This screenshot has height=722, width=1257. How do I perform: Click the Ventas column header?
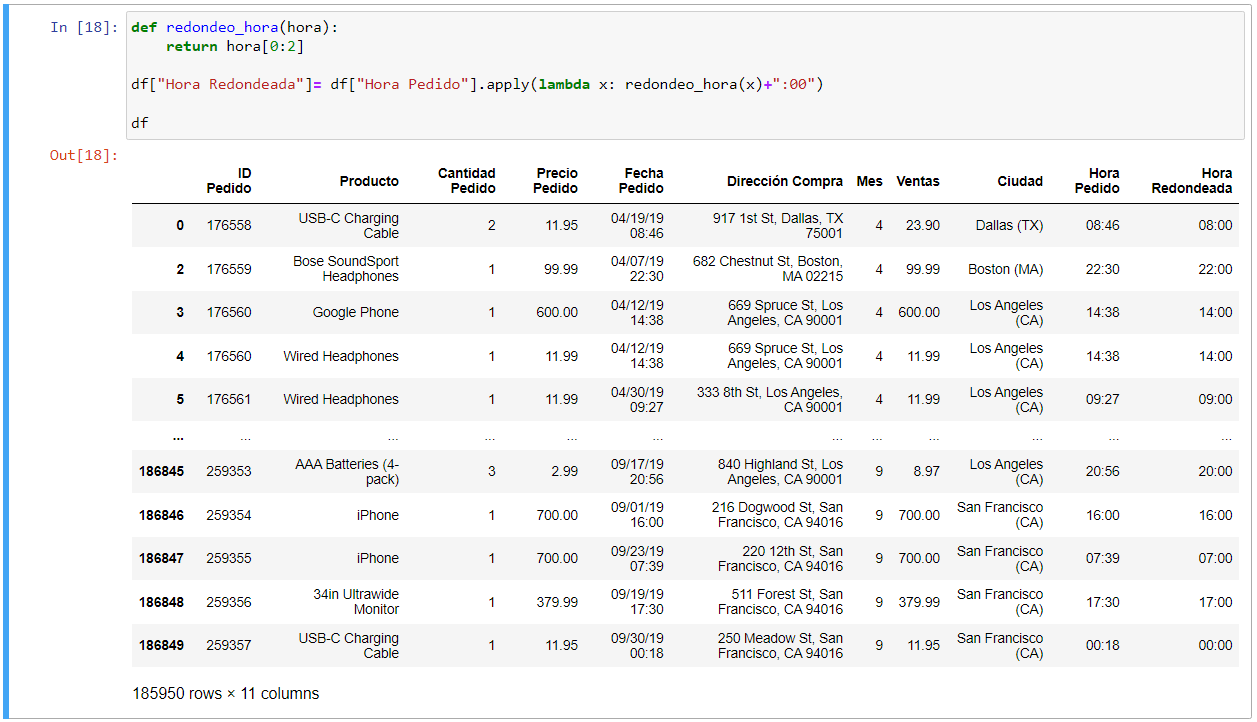pyautogui.click(x=917, y=181)
